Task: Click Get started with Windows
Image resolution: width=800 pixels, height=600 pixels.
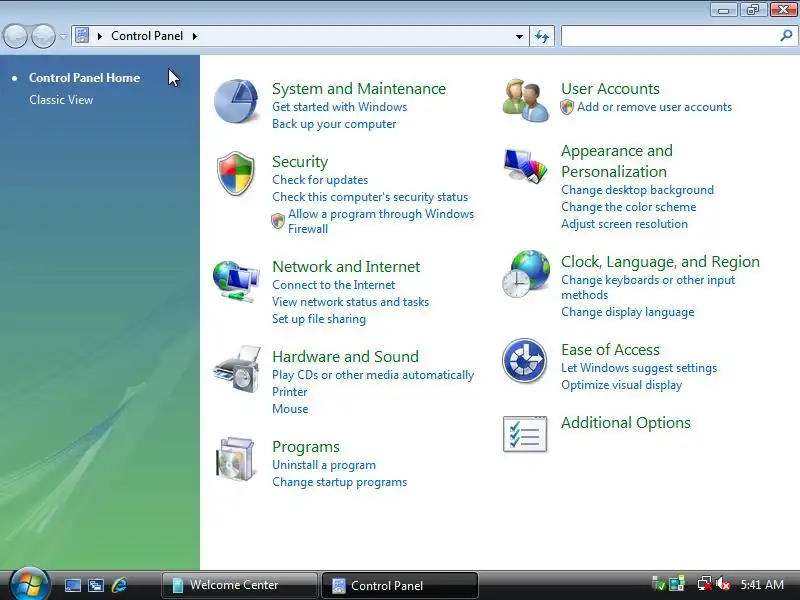Action: 339,107
